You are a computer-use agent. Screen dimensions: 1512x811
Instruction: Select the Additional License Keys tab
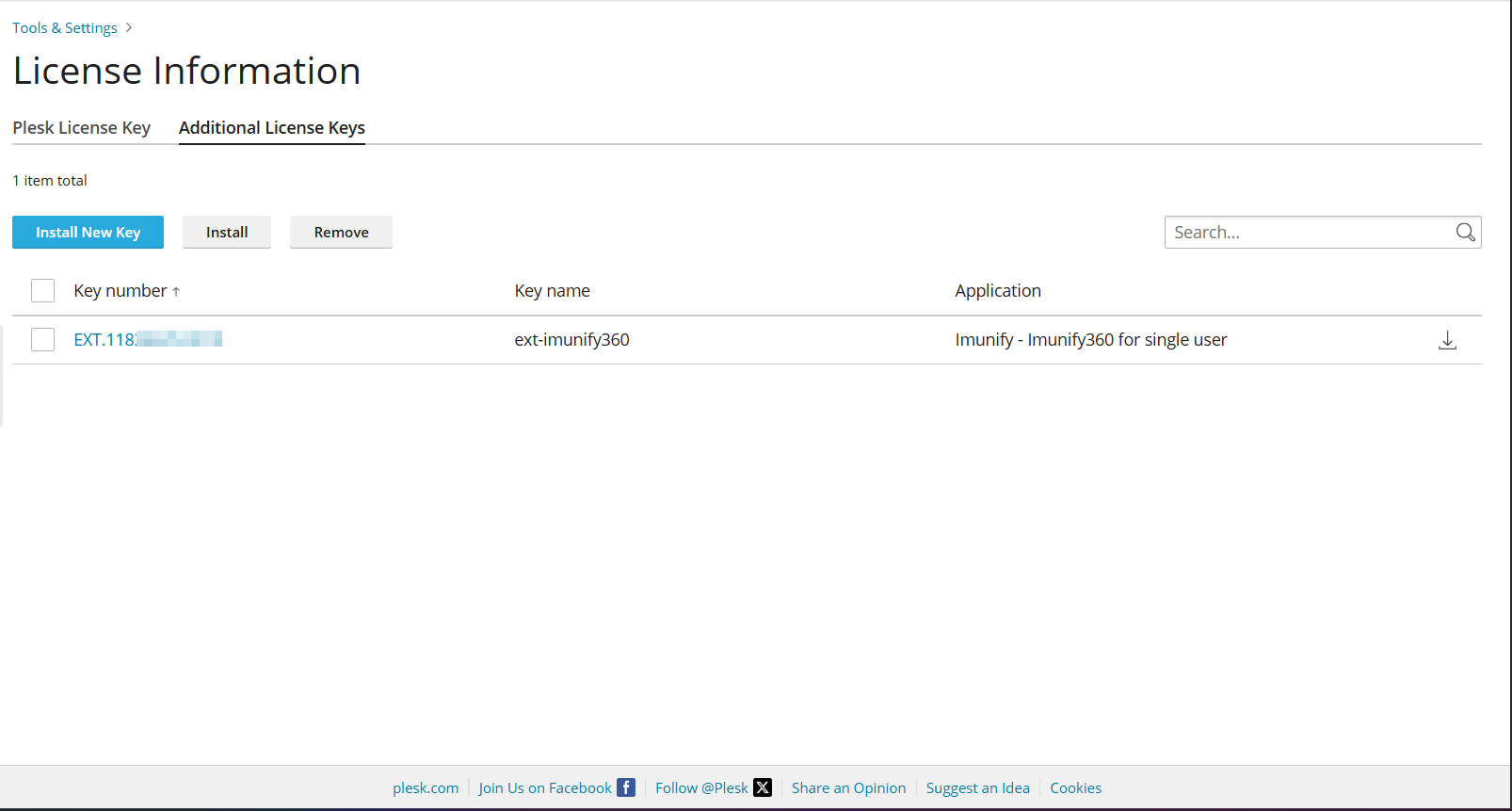pos(272,127)
